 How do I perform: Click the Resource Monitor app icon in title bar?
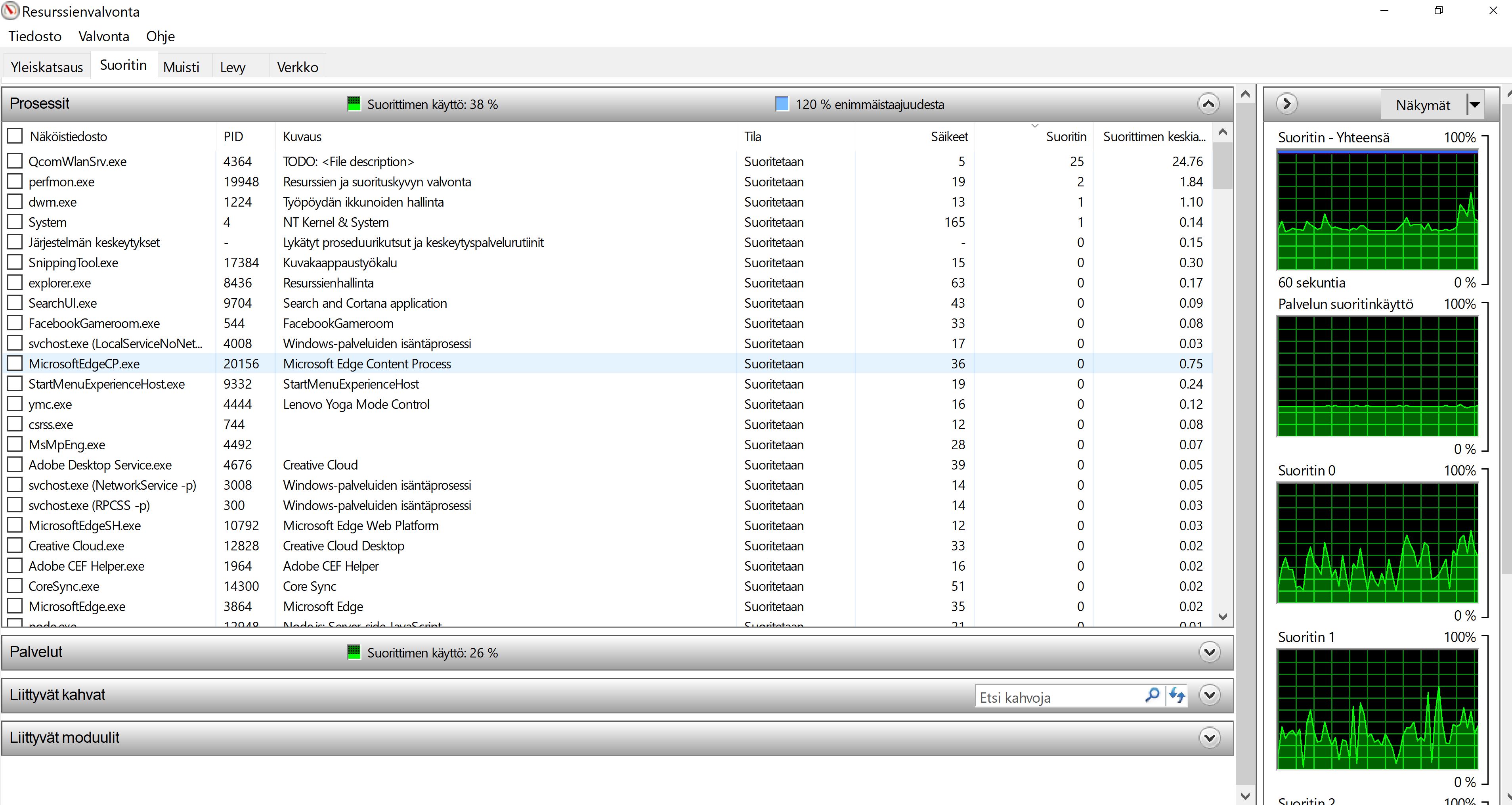pos(10,11)
